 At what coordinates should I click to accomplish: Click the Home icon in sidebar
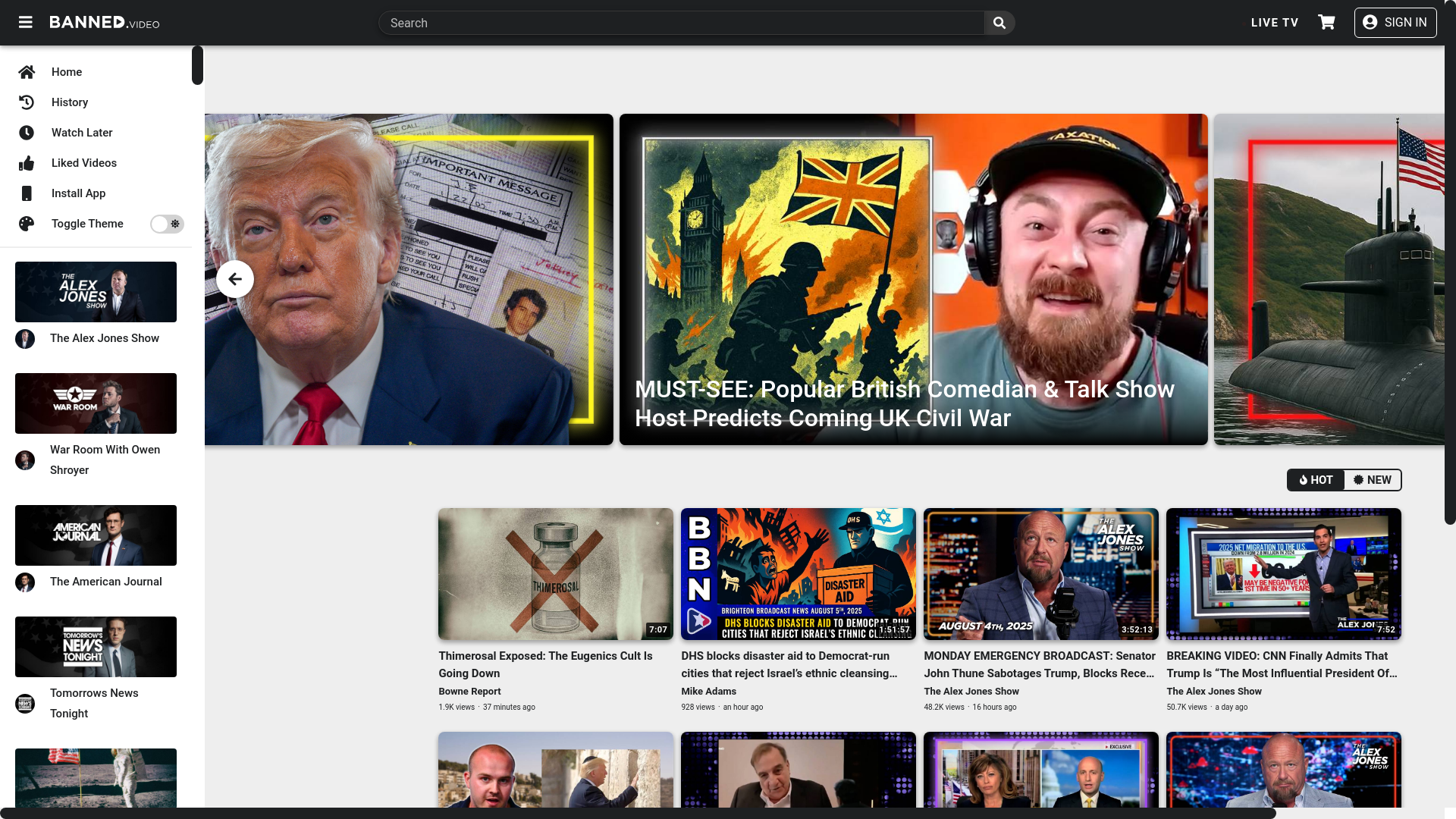point(27,72)
